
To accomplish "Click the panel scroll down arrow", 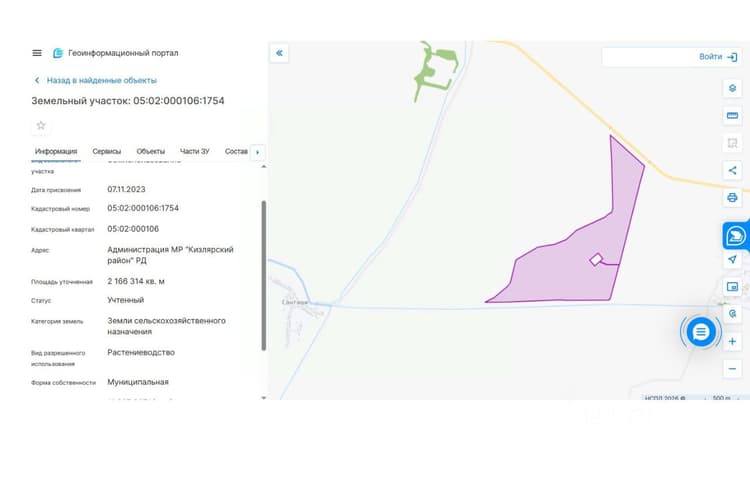I will (264, 397).
